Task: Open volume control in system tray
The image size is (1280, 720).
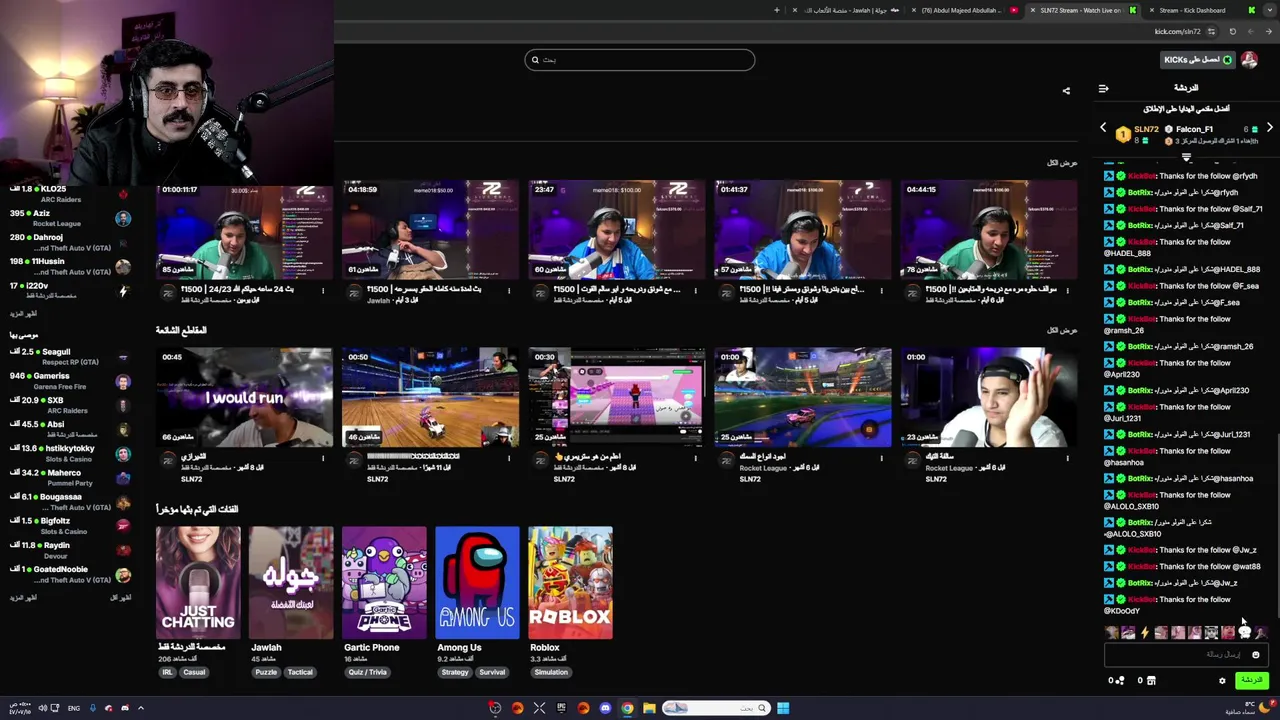Action: coord(42,709)
